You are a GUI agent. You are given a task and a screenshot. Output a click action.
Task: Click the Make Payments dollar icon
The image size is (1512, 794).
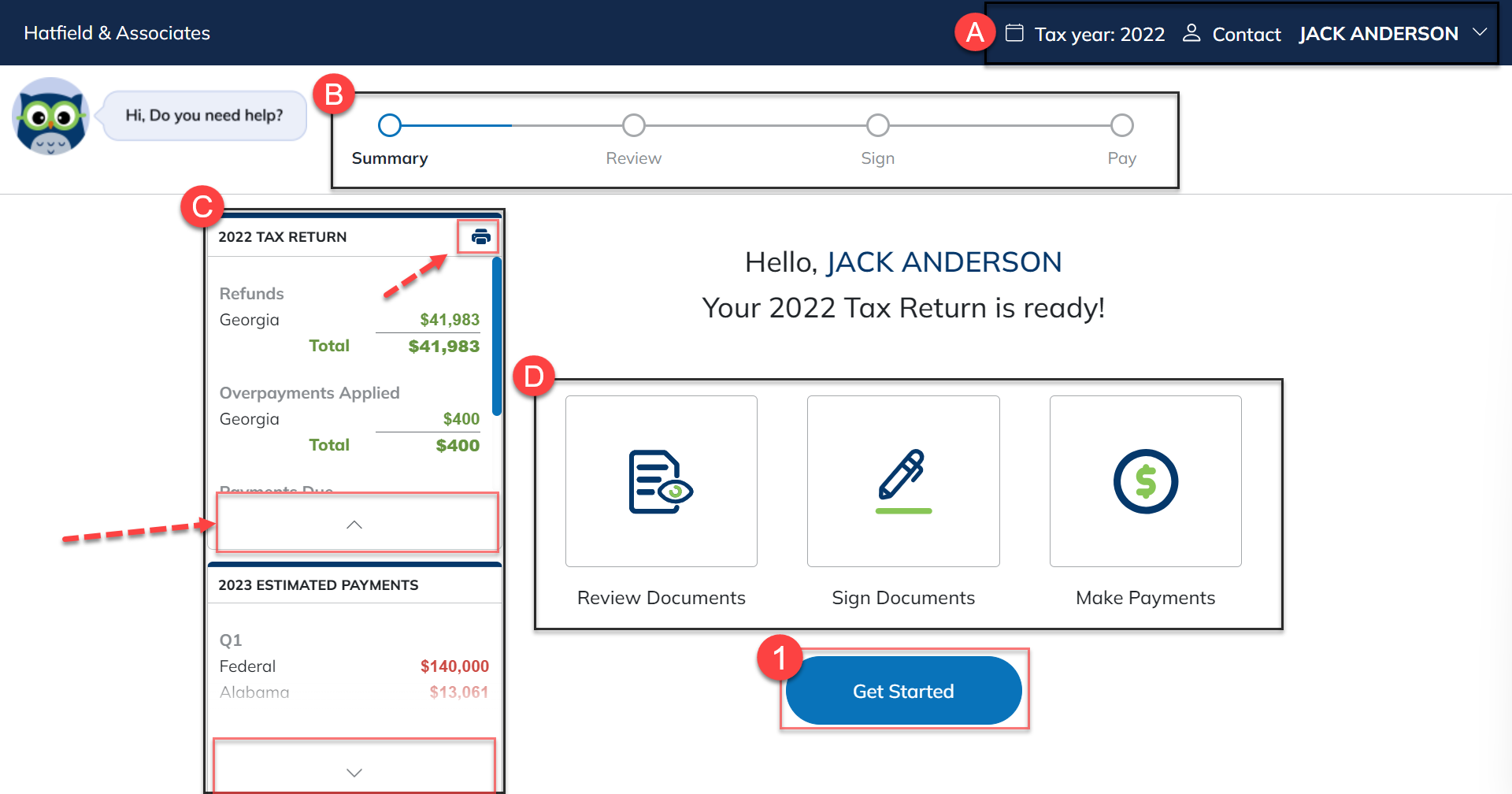tap(1145, 481)
